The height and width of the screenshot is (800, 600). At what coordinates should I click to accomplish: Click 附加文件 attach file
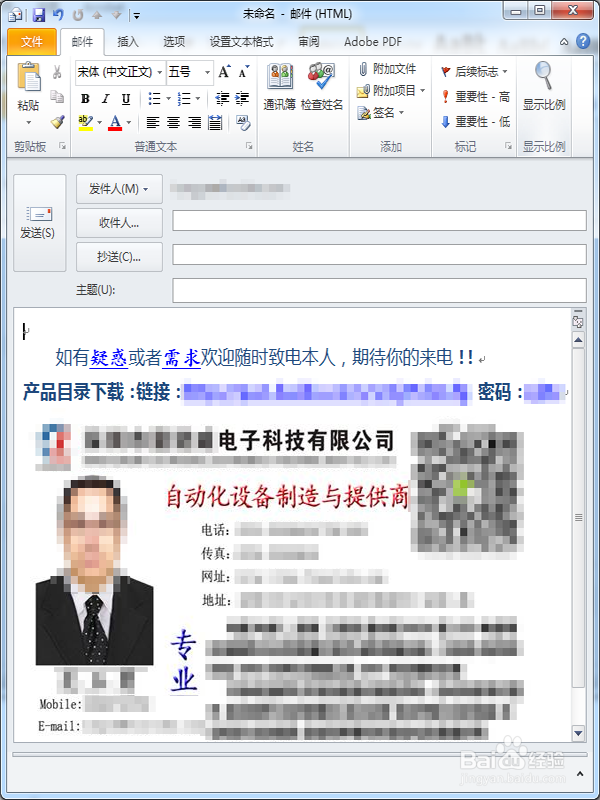point(387,68)
